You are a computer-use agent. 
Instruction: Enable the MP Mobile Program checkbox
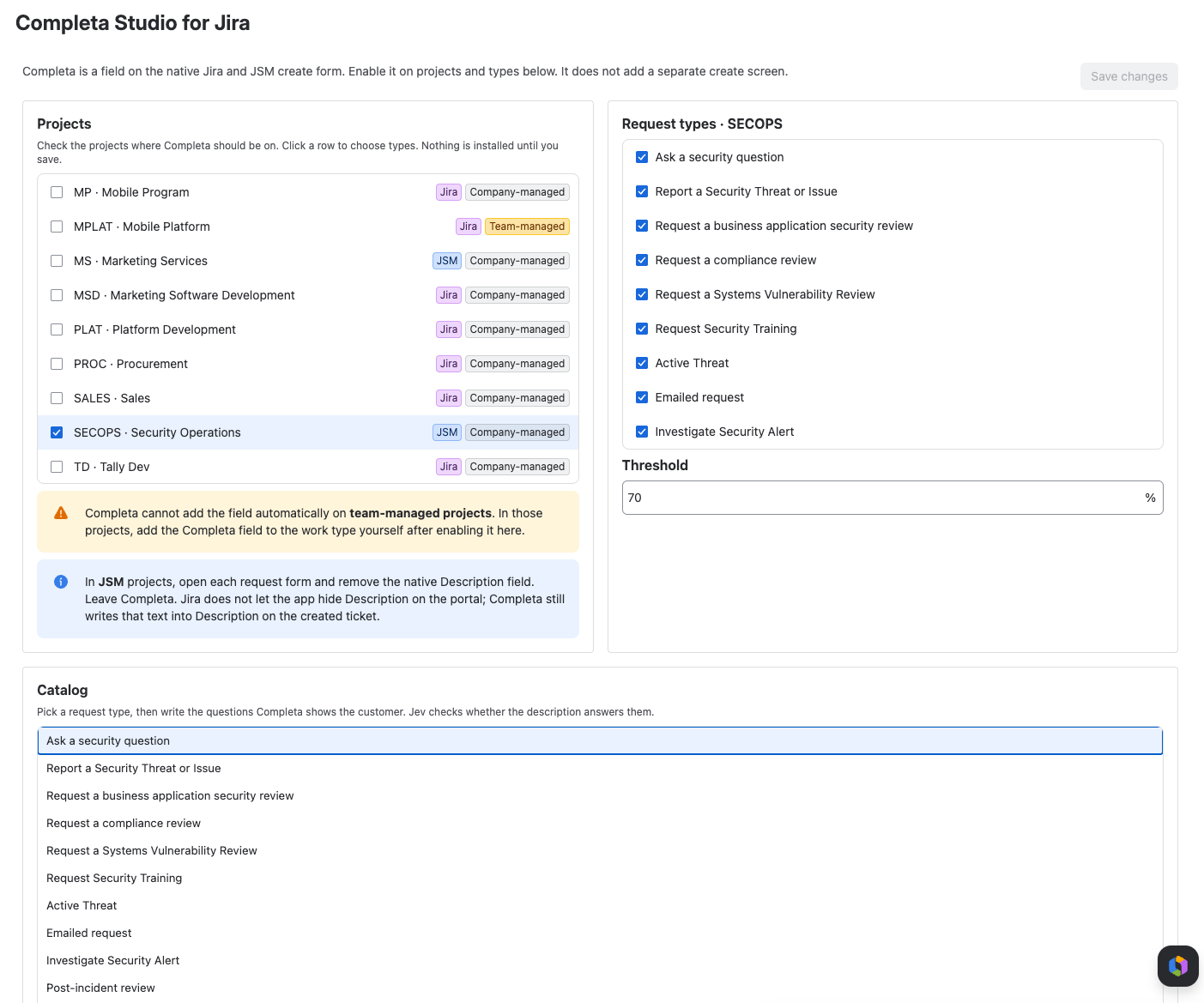[x=57, y=192]
